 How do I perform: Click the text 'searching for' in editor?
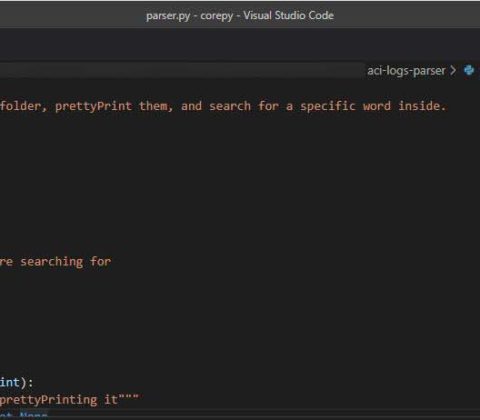(66, 262)
